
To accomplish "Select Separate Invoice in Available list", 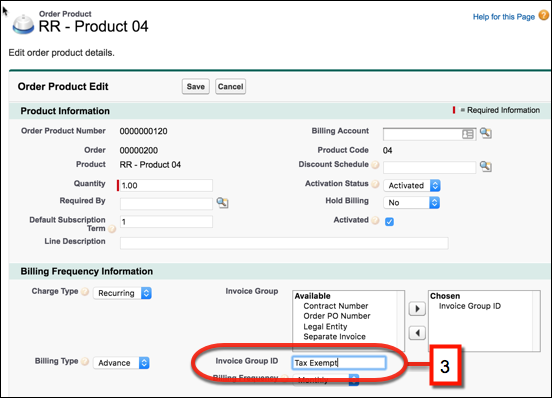I will point(334,336).
